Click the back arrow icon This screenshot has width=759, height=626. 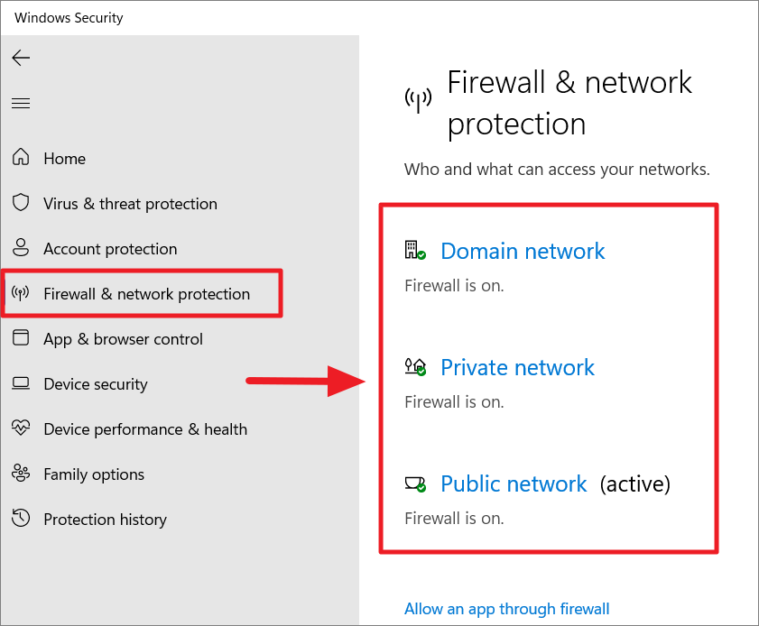(x=21, y=58)
